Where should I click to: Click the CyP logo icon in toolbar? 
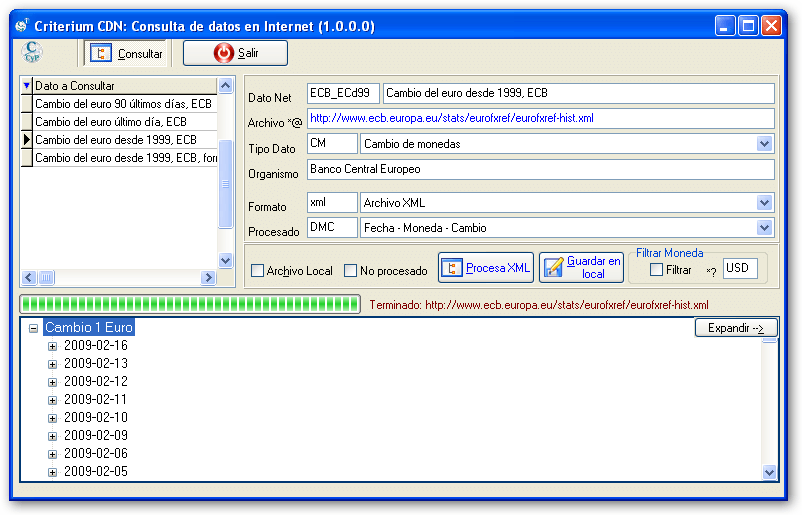coord(32,52)
